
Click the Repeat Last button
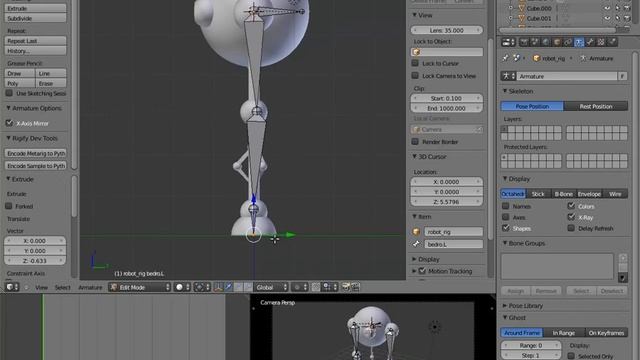pyautogui.click(x=35, y=41)
